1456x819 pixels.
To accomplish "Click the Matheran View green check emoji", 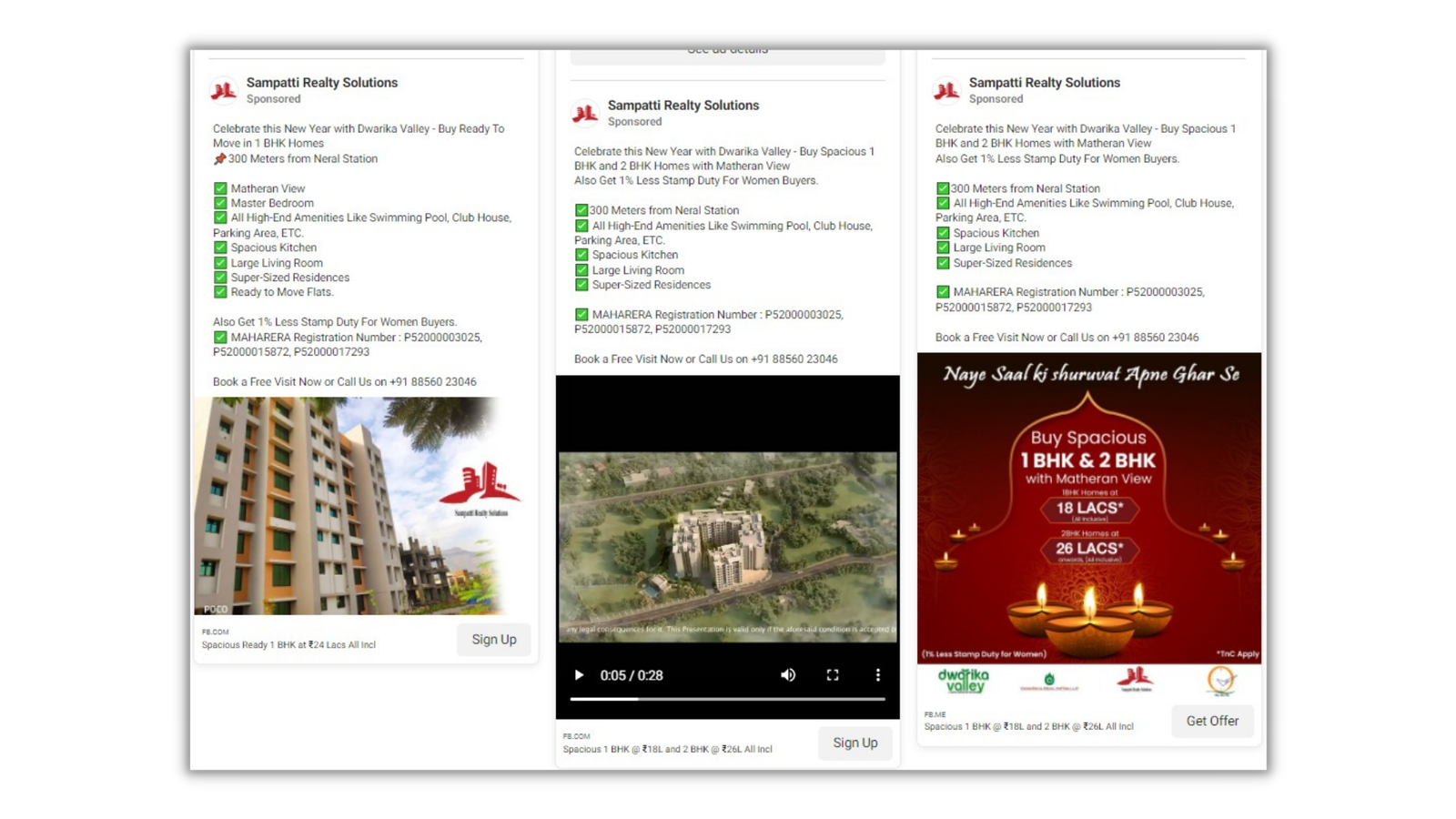I will click(220, 188).
